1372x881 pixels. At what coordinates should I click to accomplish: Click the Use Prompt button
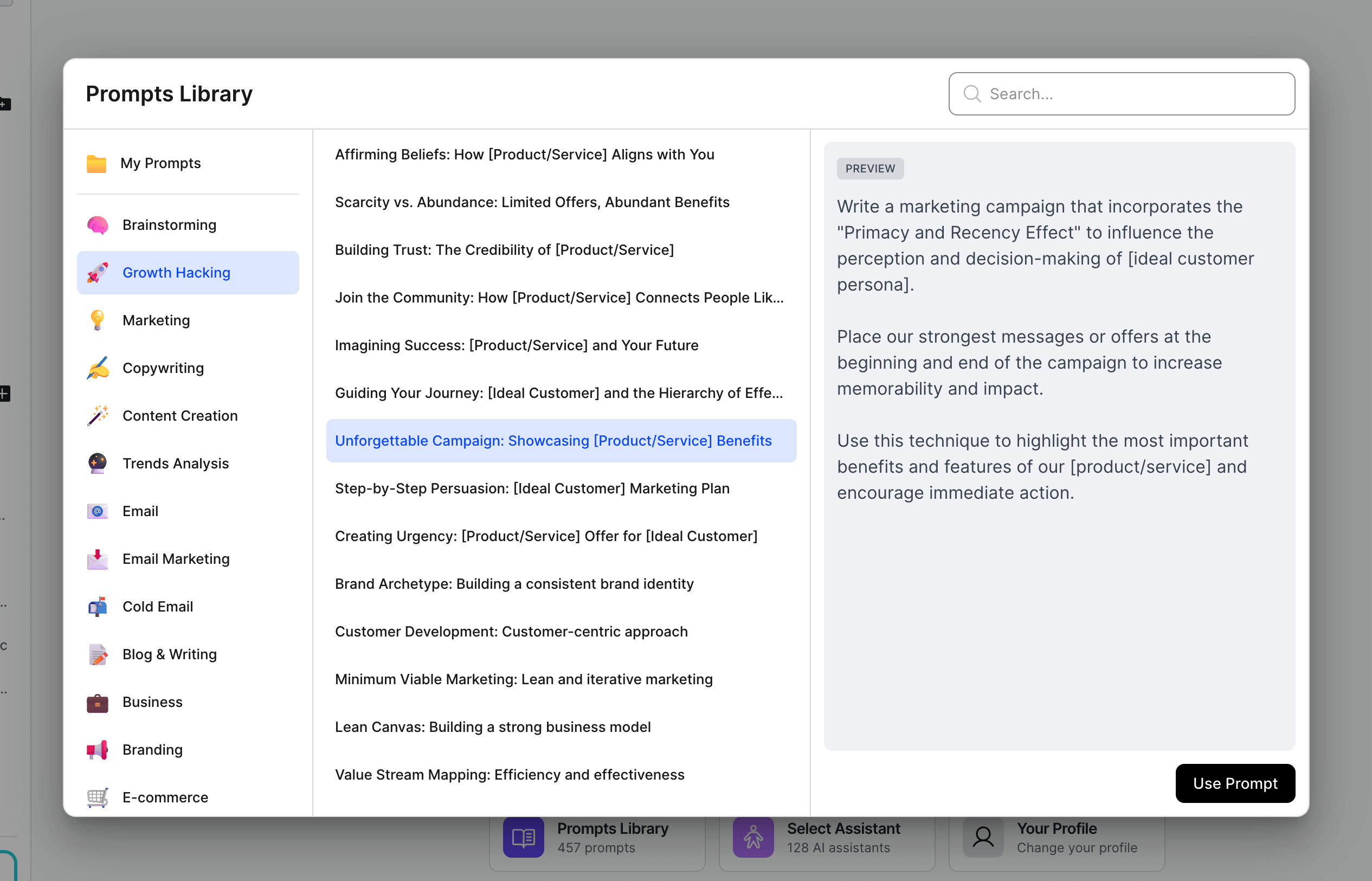click(1235, 783)
